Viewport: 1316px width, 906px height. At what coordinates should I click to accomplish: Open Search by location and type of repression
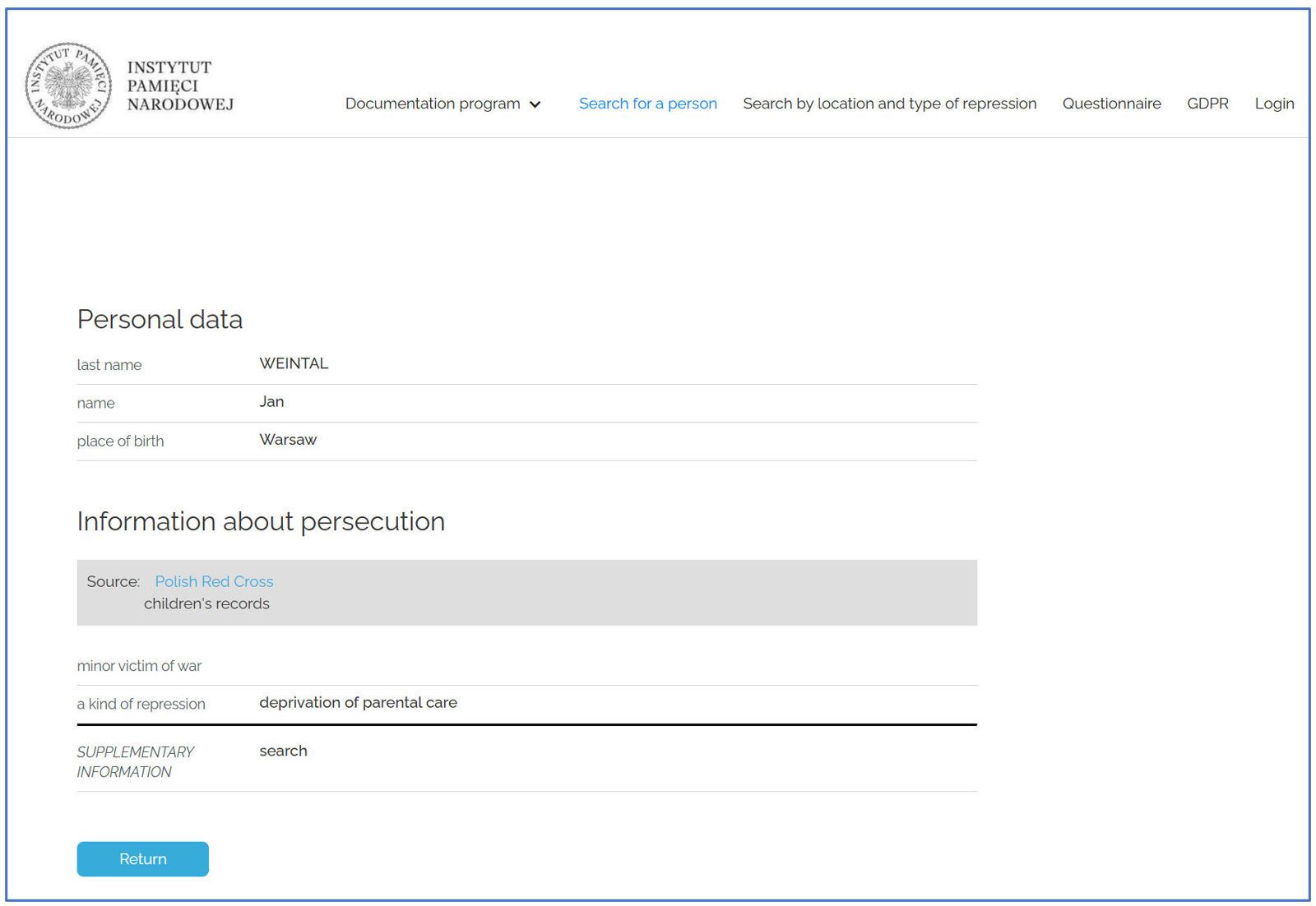tap(889, 104)
